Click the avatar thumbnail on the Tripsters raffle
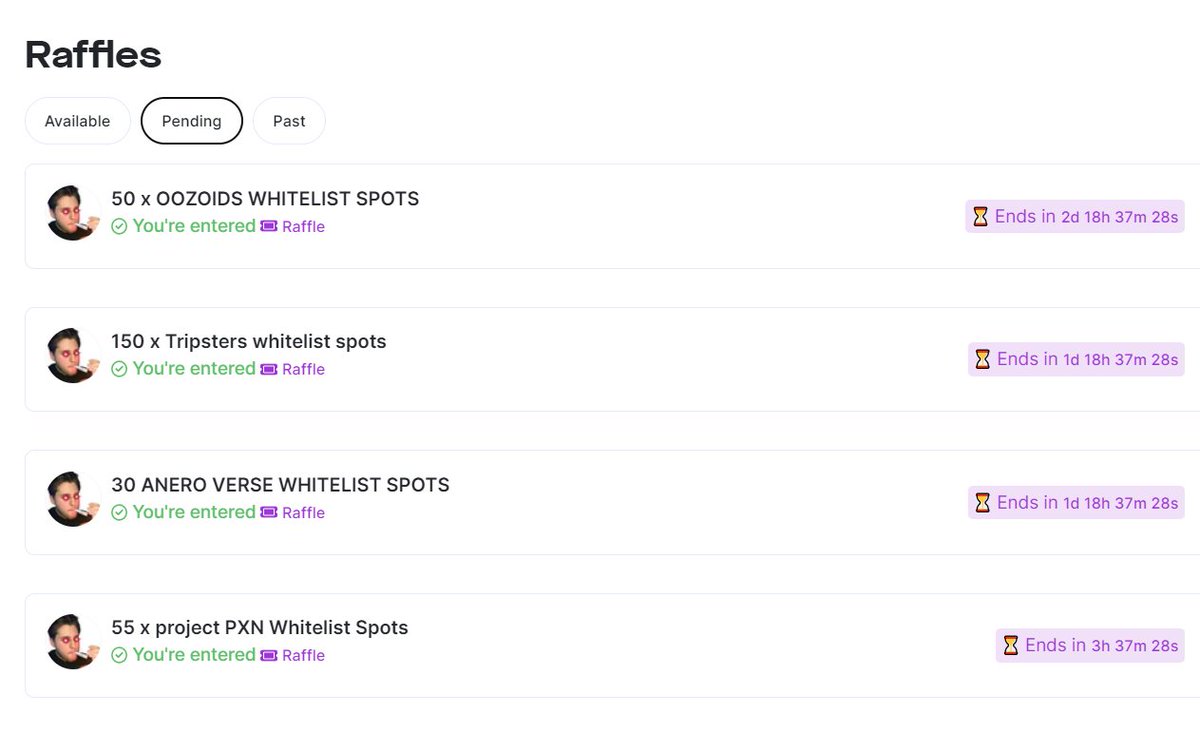The height and width of the screenshot is (733, 1200). pyautogui.click(x=74, y=356)
